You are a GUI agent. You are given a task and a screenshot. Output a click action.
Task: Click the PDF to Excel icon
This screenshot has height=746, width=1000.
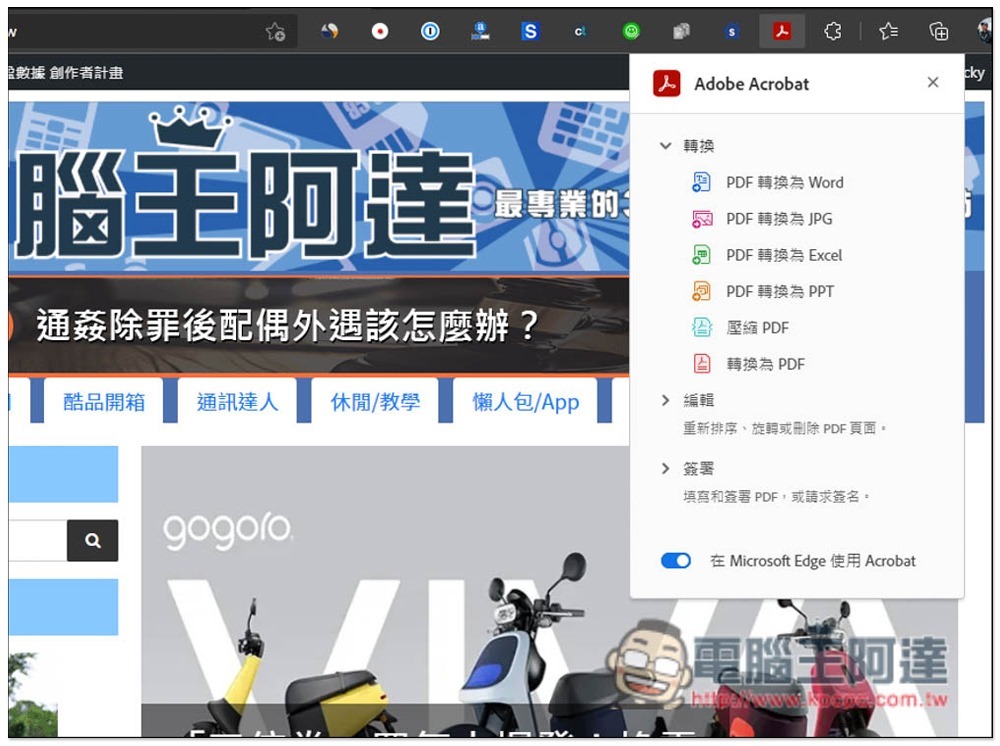click(x=702, y=255)
